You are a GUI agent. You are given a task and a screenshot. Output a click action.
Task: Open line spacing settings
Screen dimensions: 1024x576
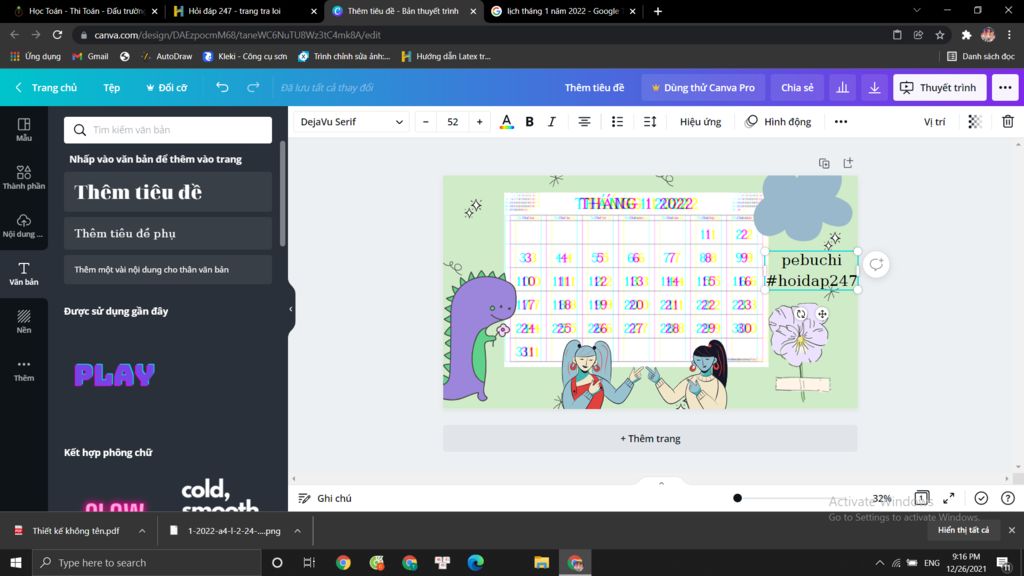[x=650, y=122]
